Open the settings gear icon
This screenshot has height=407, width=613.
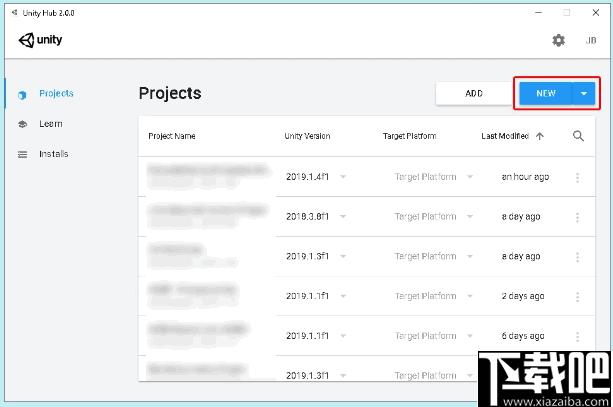[x=558, y=40]
